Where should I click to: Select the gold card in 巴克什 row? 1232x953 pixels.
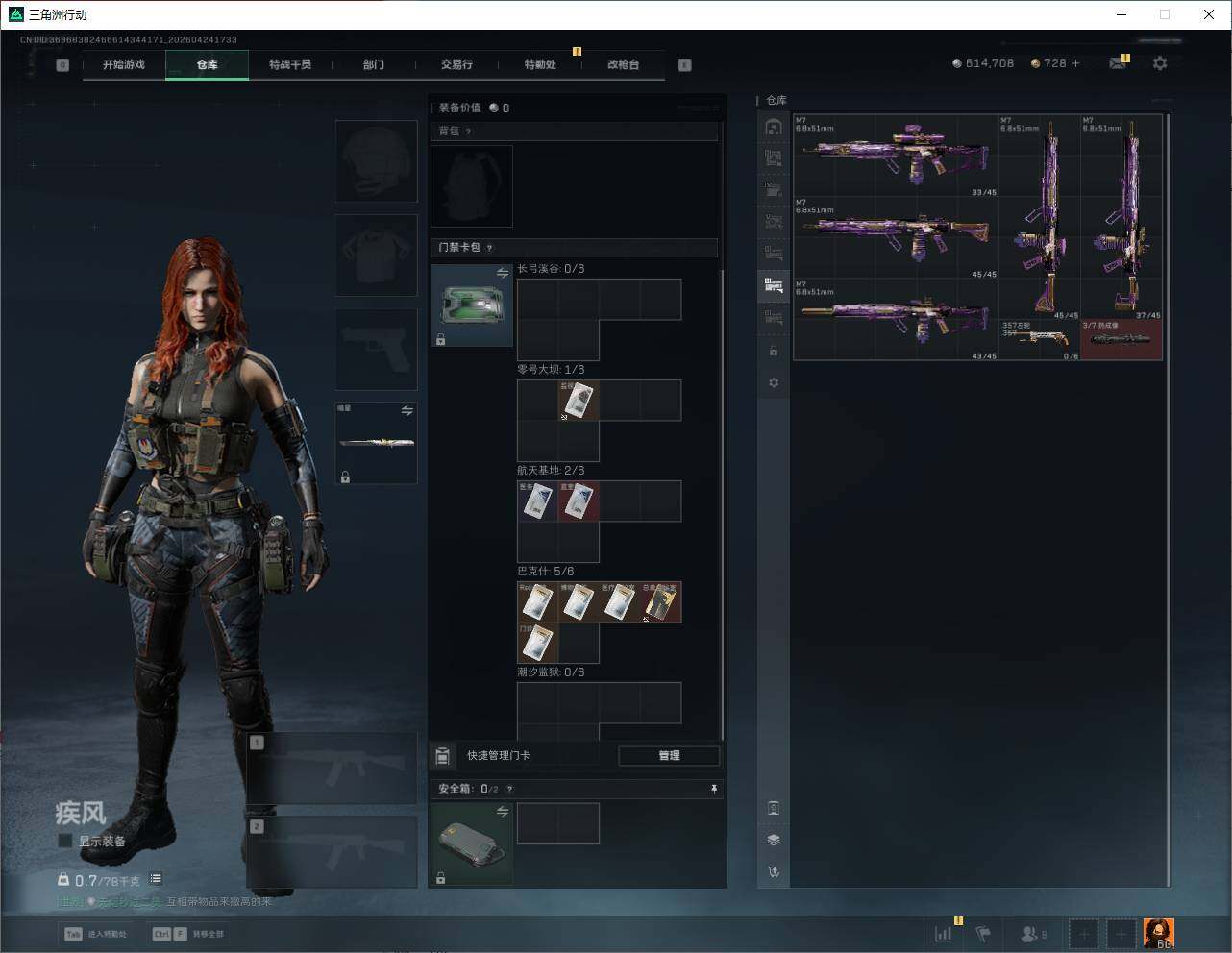point(661,602)
